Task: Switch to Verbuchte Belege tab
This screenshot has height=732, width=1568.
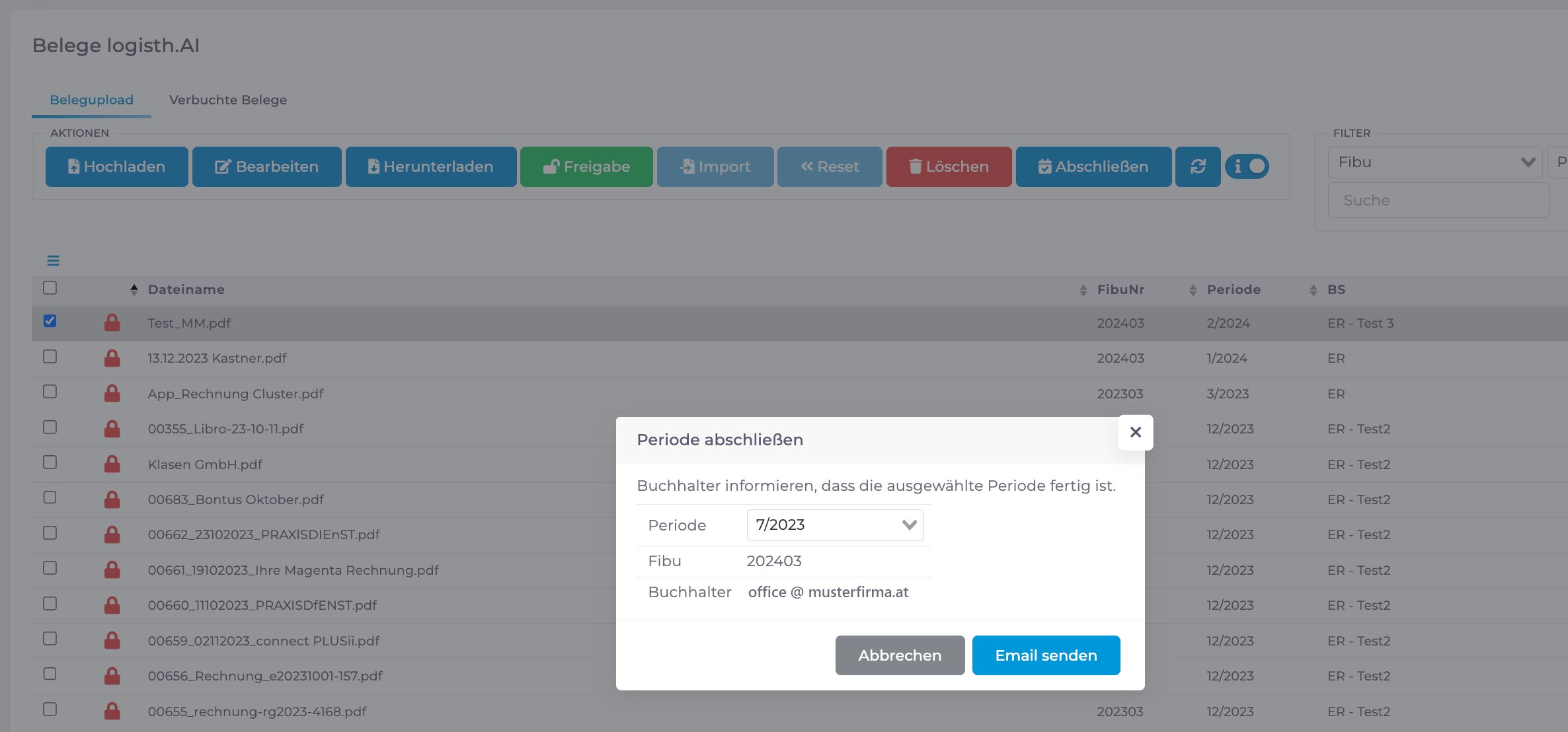Action: point(228,100)
